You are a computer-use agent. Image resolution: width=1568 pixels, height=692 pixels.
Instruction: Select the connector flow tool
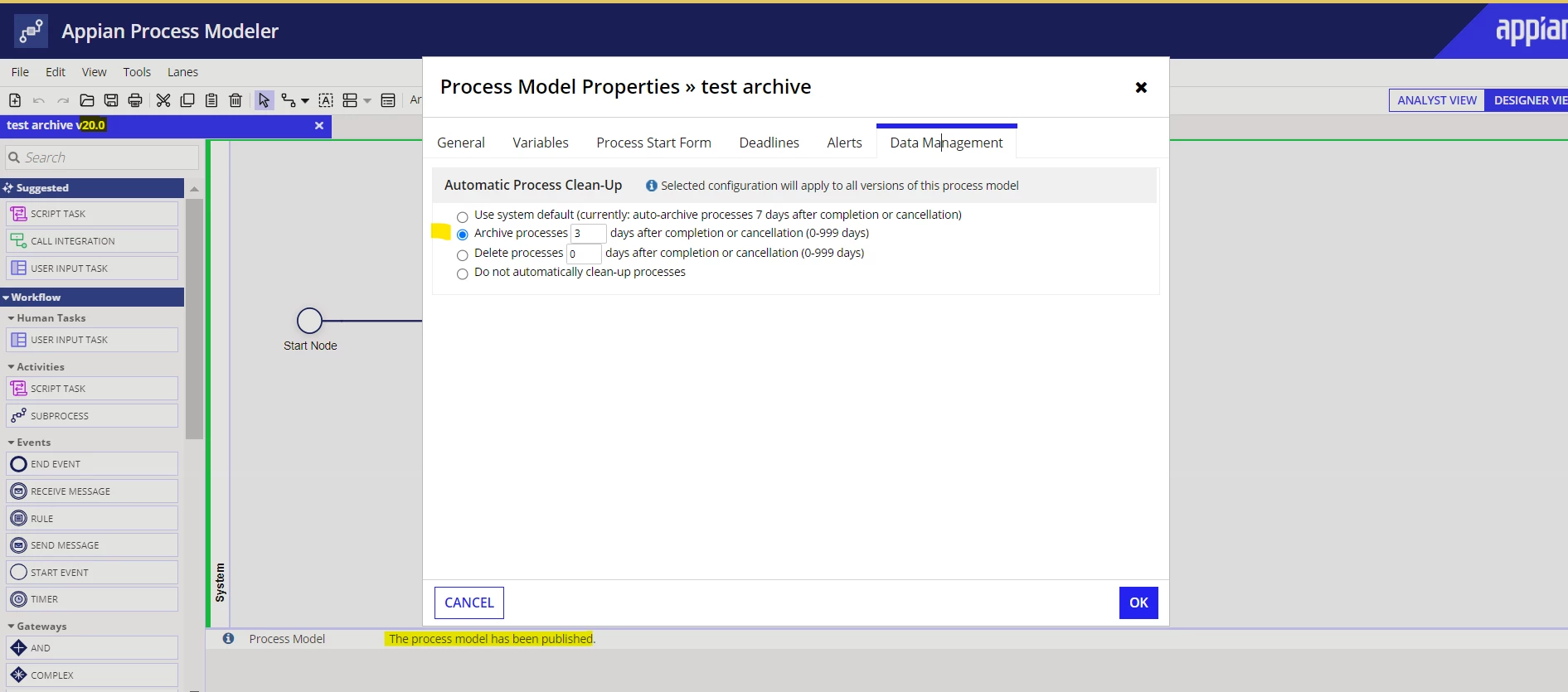click(289, 100)
